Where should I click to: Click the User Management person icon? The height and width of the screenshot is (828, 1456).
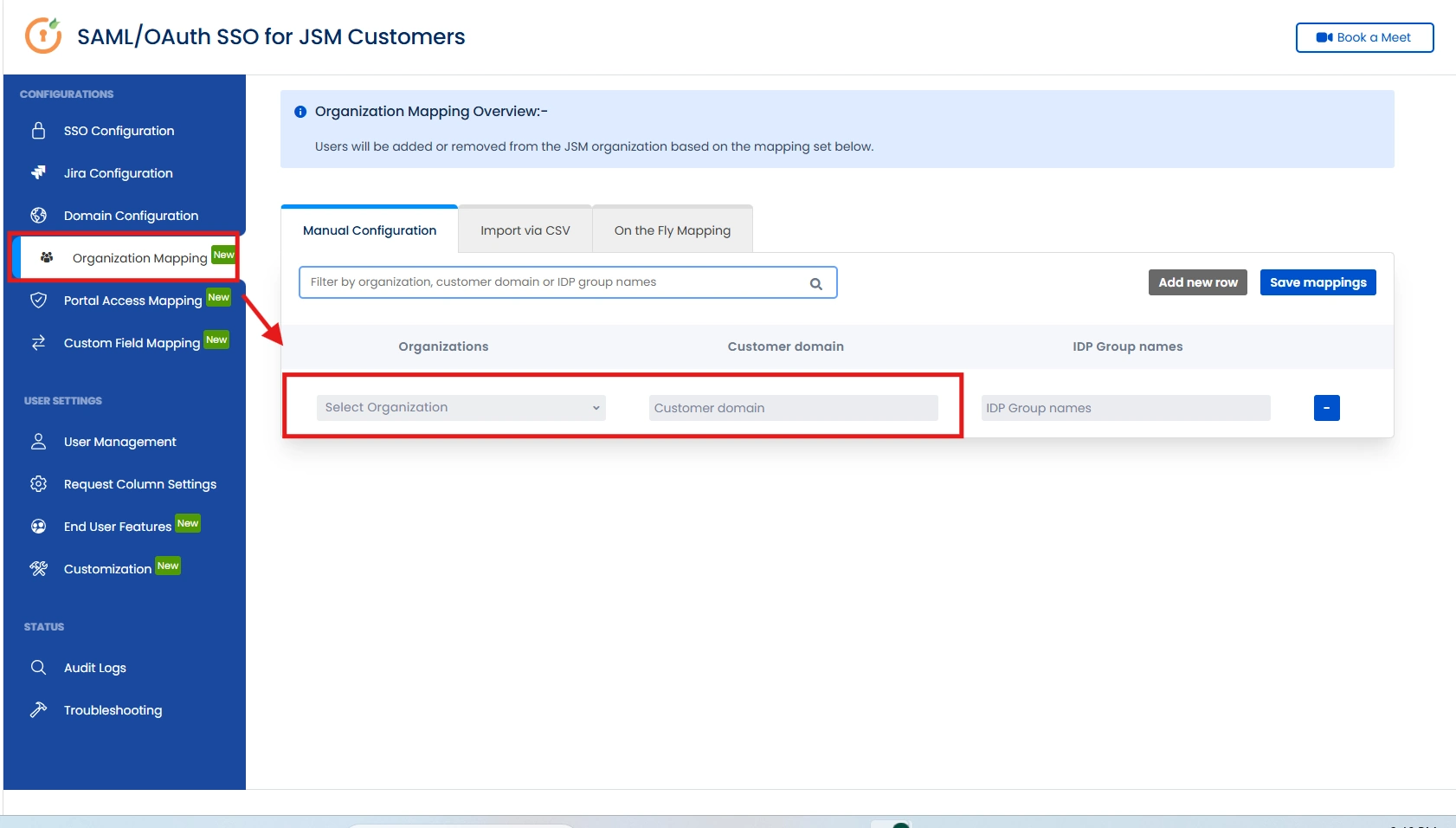[x=38, y=442]
